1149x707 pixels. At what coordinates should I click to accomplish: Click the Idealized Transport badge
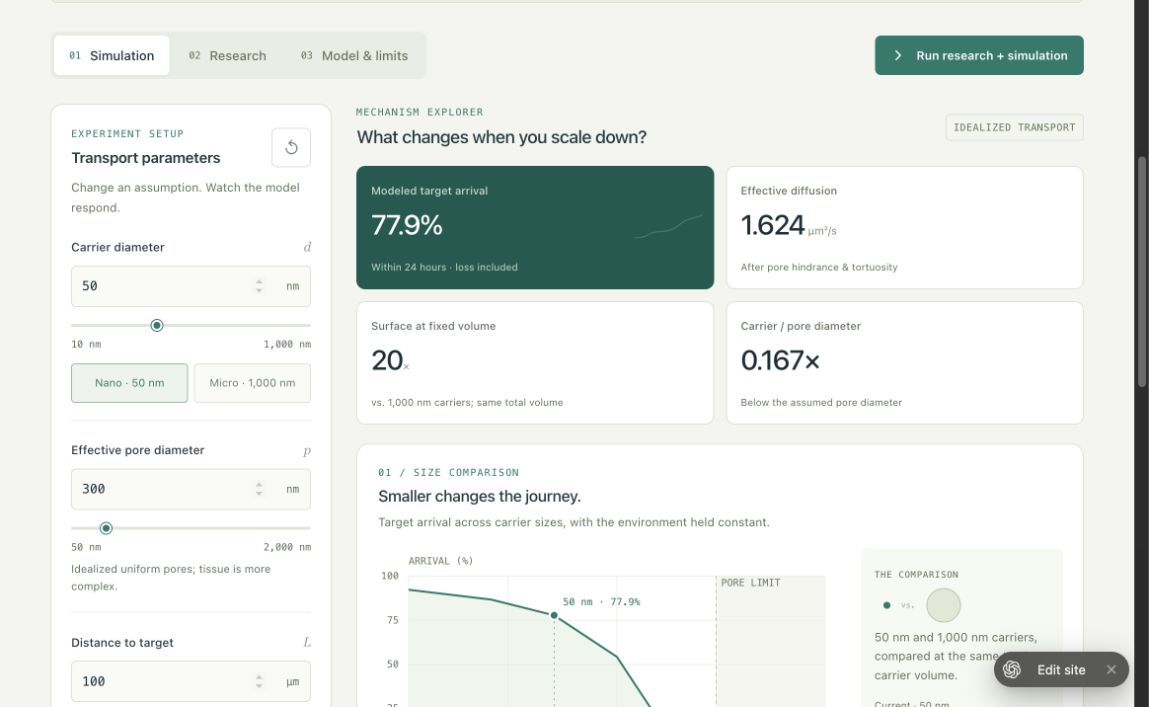(x=1014, y=127)
